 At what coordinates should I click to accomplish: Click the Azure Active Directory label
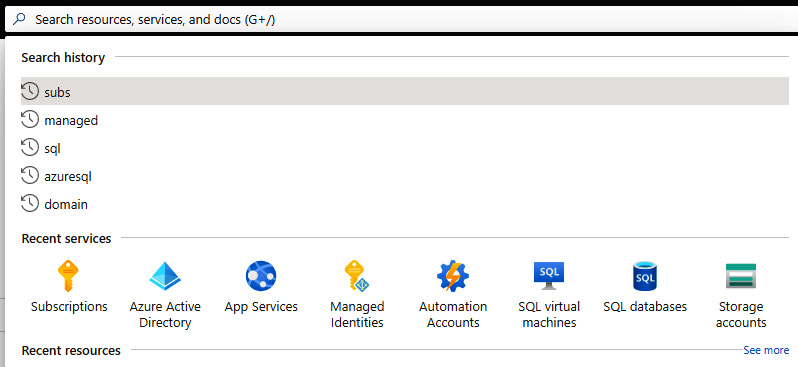165,315
